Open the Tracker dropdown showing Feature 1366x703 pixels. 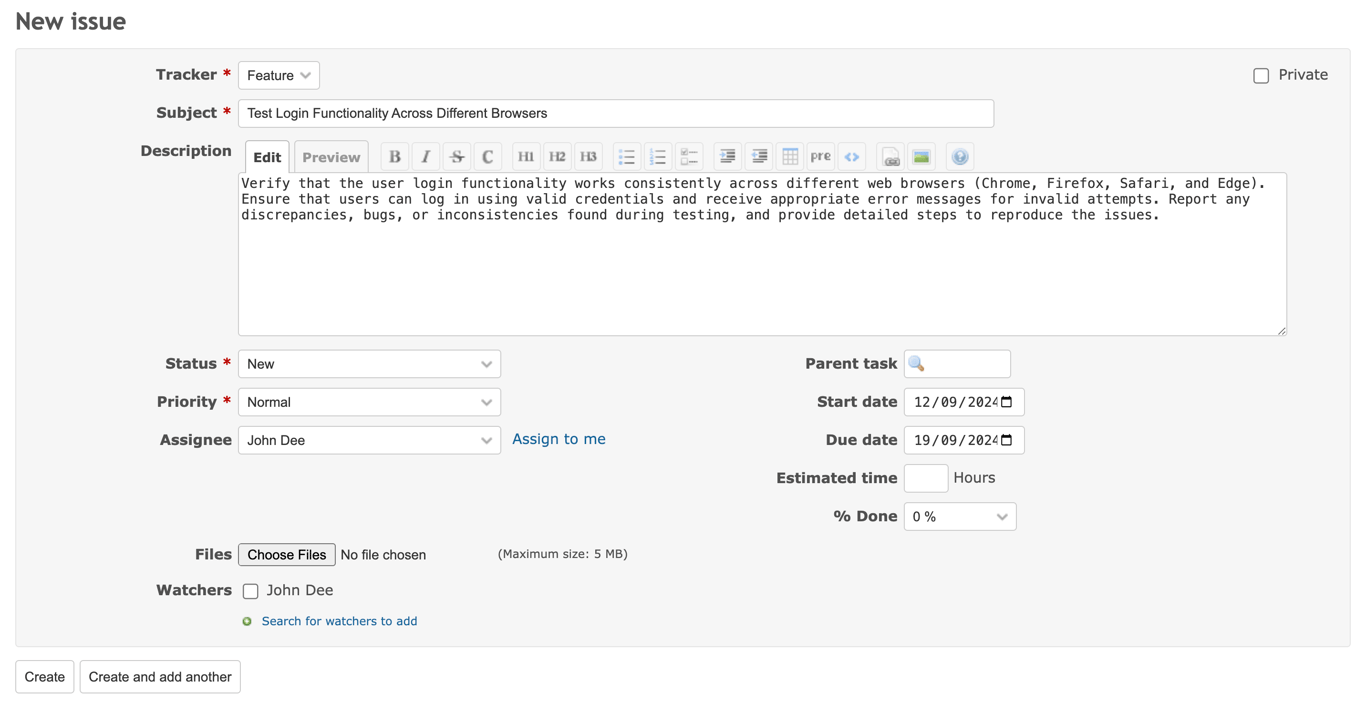pyautogui.click(x=278, y=75)
